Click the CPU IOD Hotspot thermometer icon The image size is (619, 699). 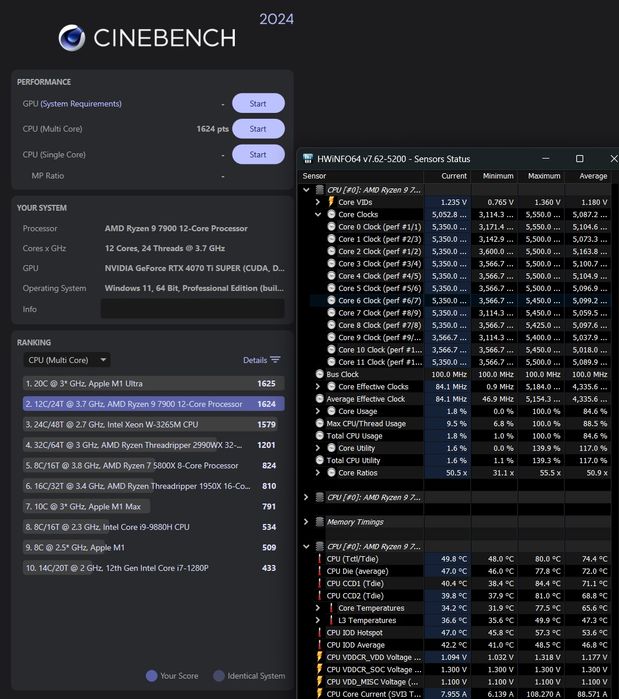(x=320, y=633)
